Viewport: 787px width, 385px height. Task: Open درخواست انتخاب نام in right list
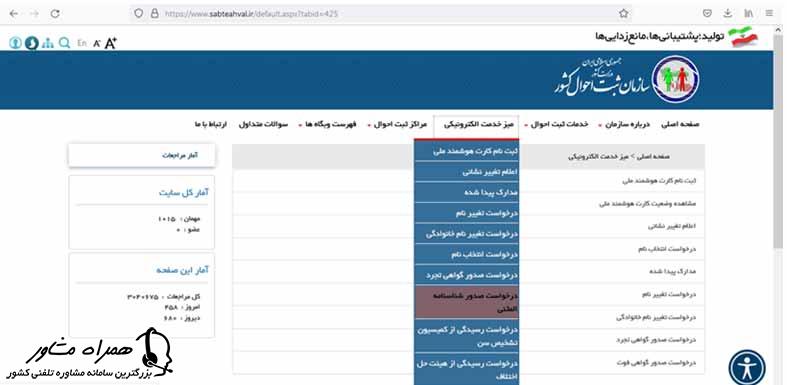pyautogui.click(x=667, y=249)
